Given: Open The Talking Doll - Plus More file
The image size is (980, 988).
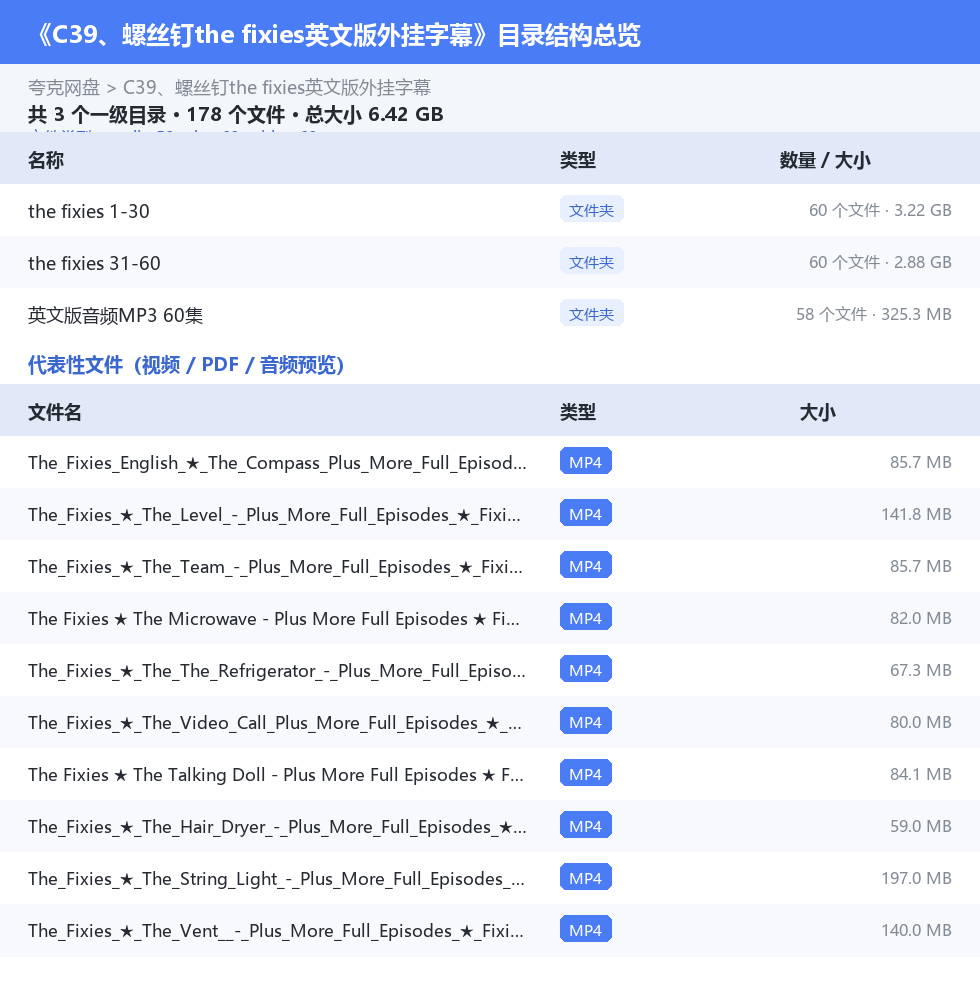Looking at the screenshot, I should point(275,775).
